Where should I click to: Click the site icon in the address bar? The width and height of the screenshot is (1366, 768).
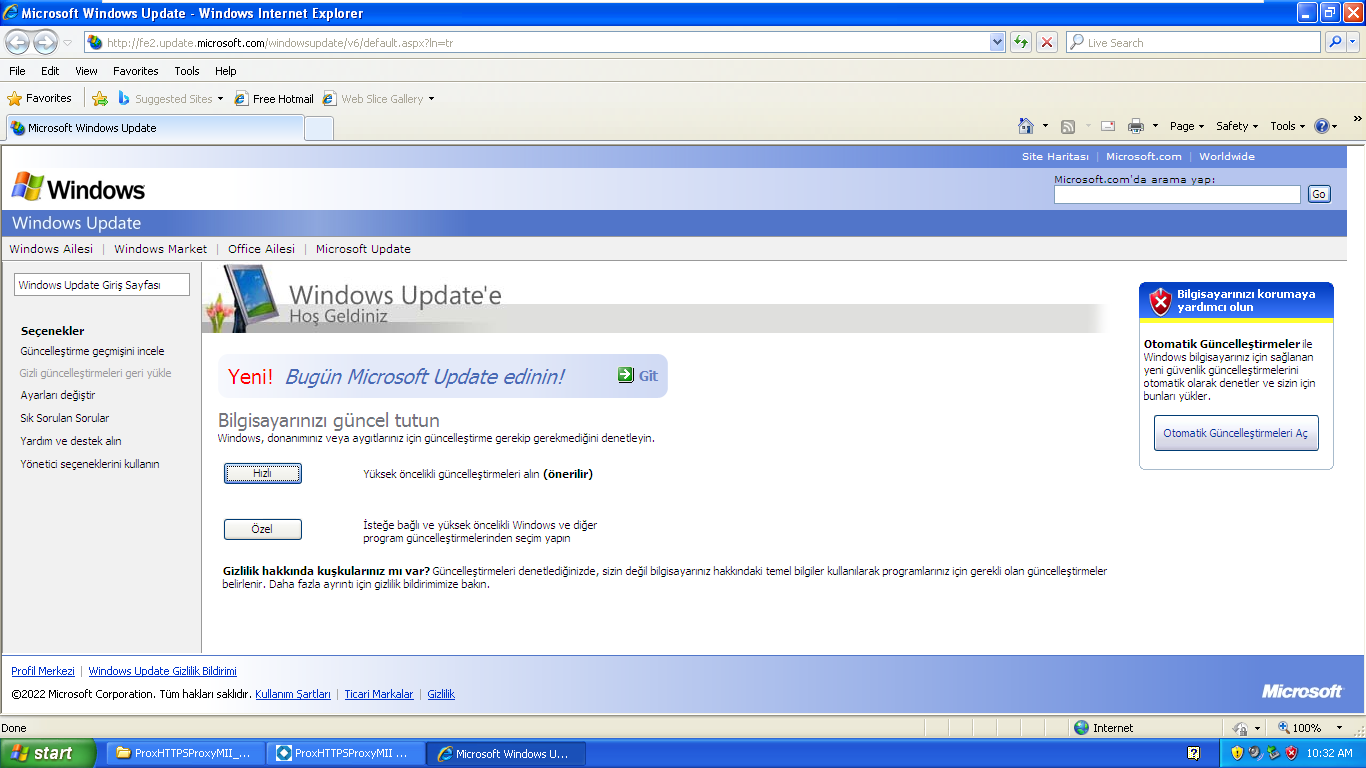pyautogui.click(x=95, y=43)
